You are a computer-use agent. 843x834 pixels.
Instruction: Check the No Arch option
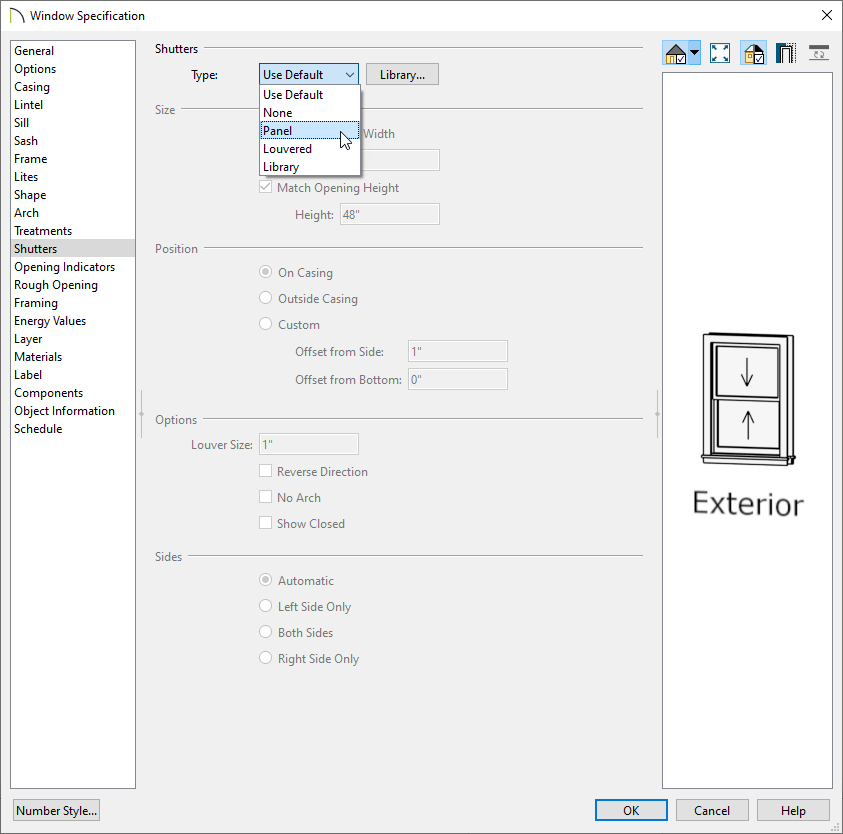pos(265,497)
